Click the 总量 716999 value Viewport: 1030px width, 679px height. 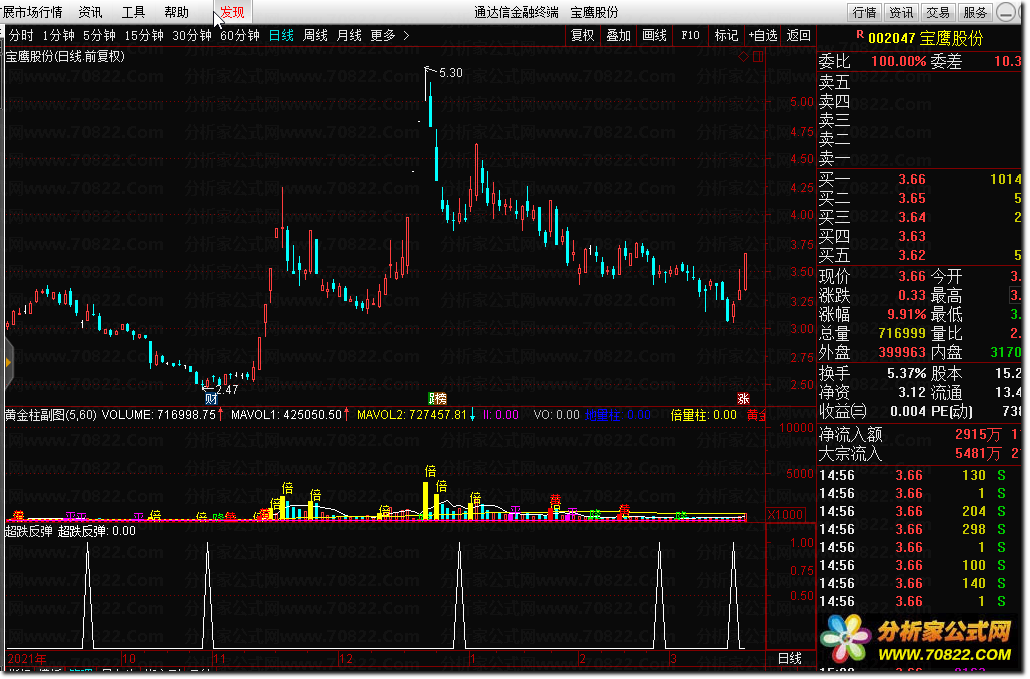click(x=902, y=334)
